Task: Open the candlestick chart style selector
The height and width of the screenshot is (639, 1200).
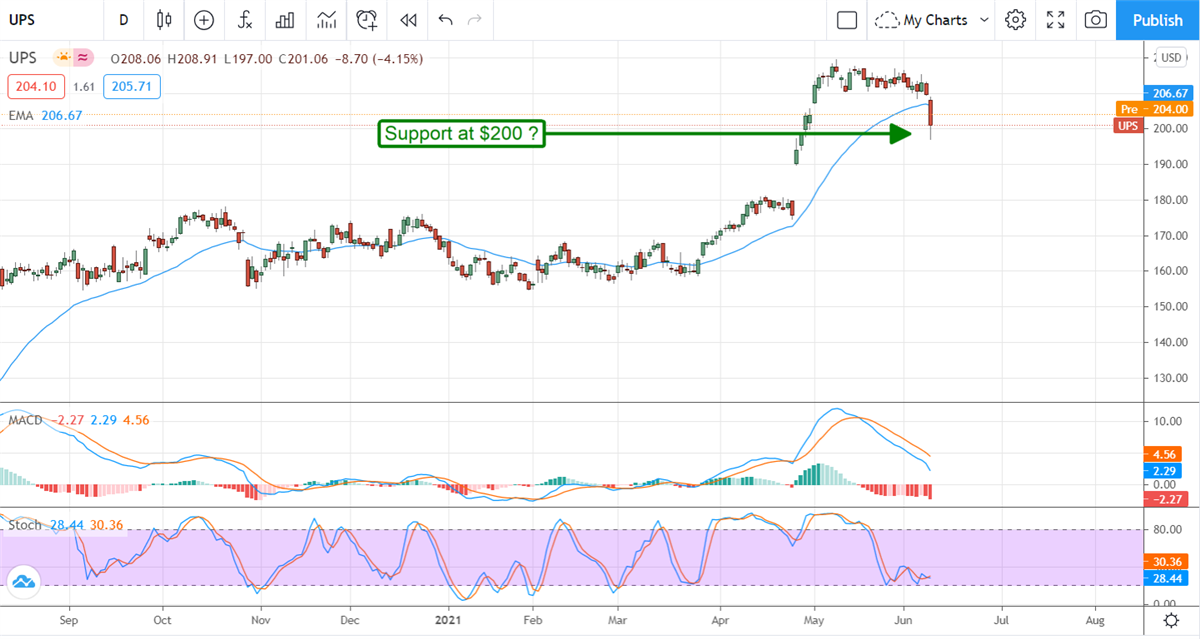Action: click(x=165, y=19)
